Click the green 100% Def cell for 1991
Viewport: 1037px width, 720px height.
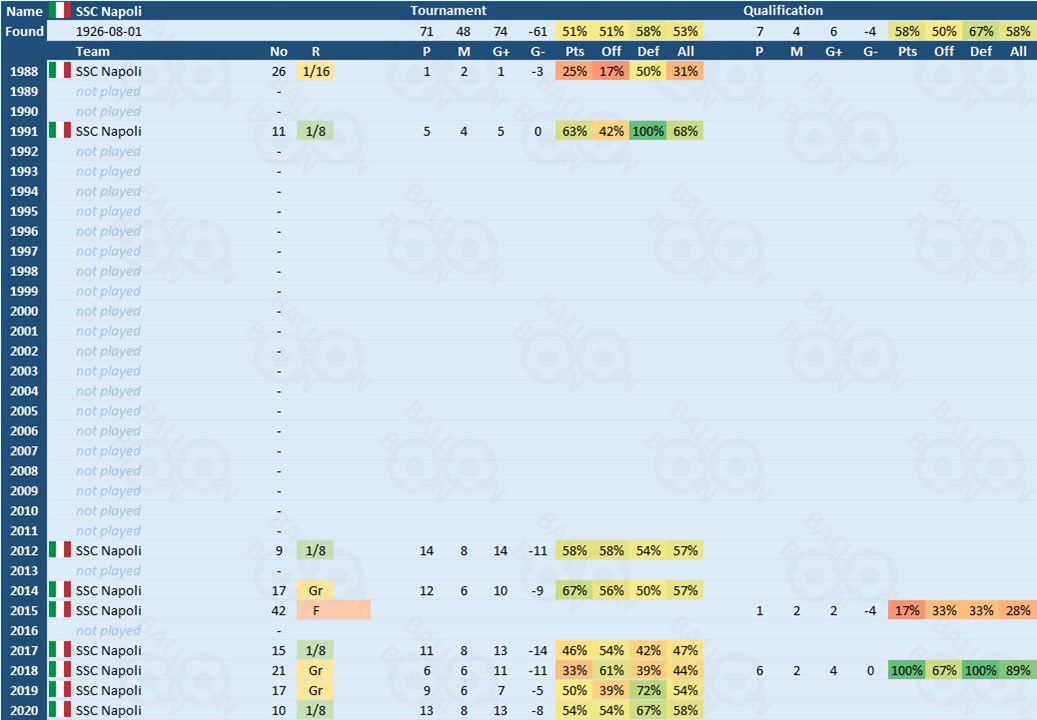point(648,131)
